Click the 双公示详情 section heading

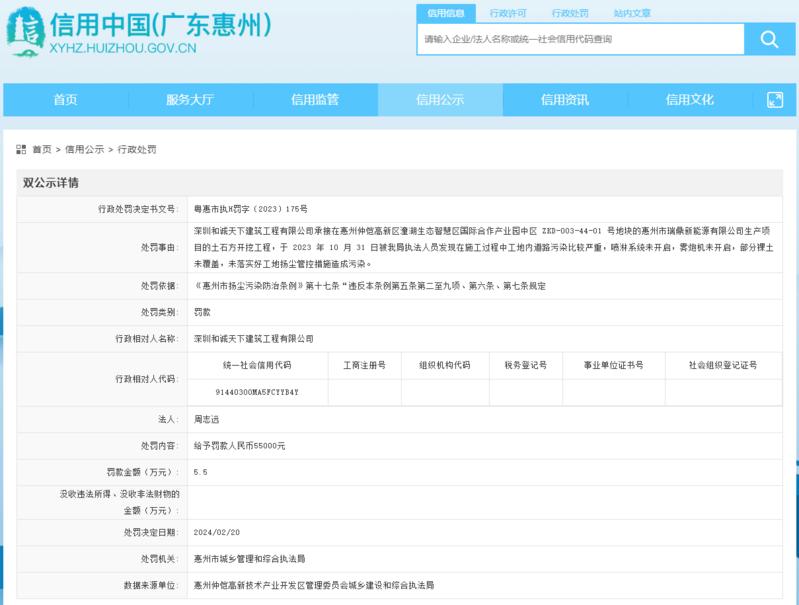coord(50,183)
